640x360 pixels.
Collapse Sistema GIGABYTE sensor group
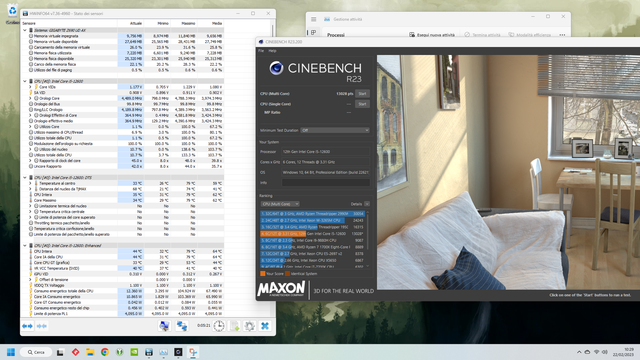click(25, 30)
